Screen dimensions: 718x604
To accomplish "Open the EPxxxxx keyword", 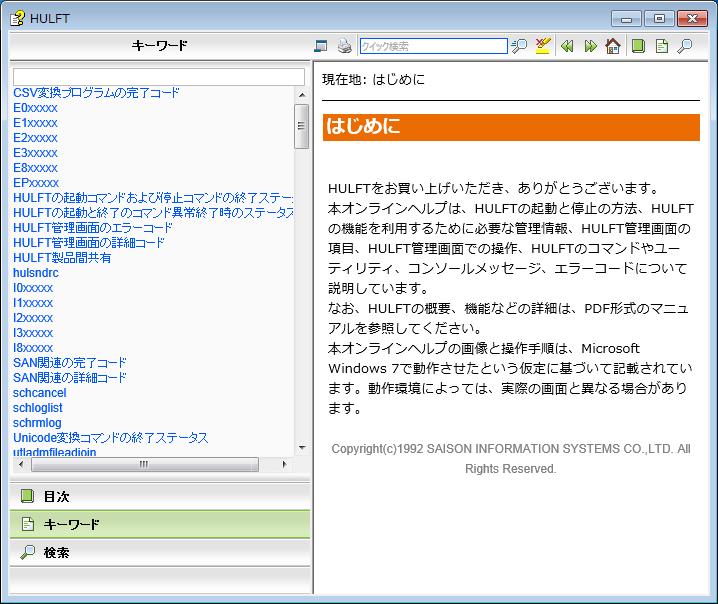I will [x=36, y=183].
